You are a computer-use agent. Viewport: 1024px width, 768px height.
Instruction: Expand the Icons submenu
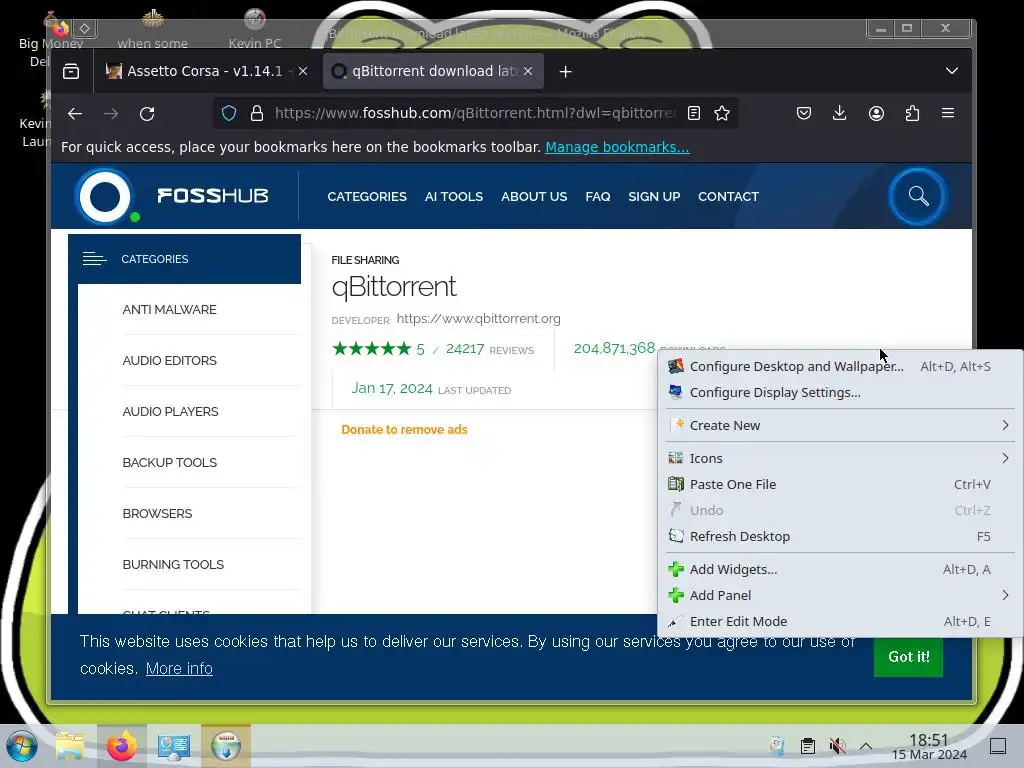(839, 458)
